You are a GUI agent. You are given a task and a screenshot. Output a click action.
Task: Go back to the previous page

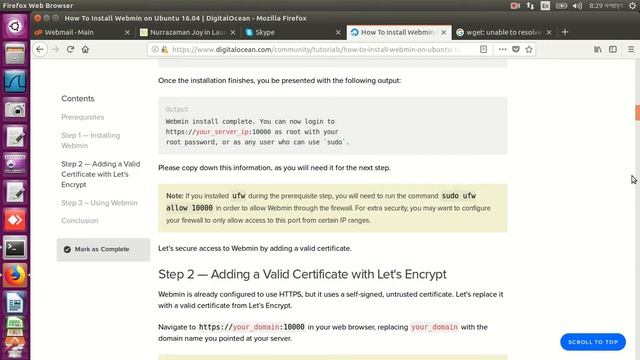pos(40,49)
